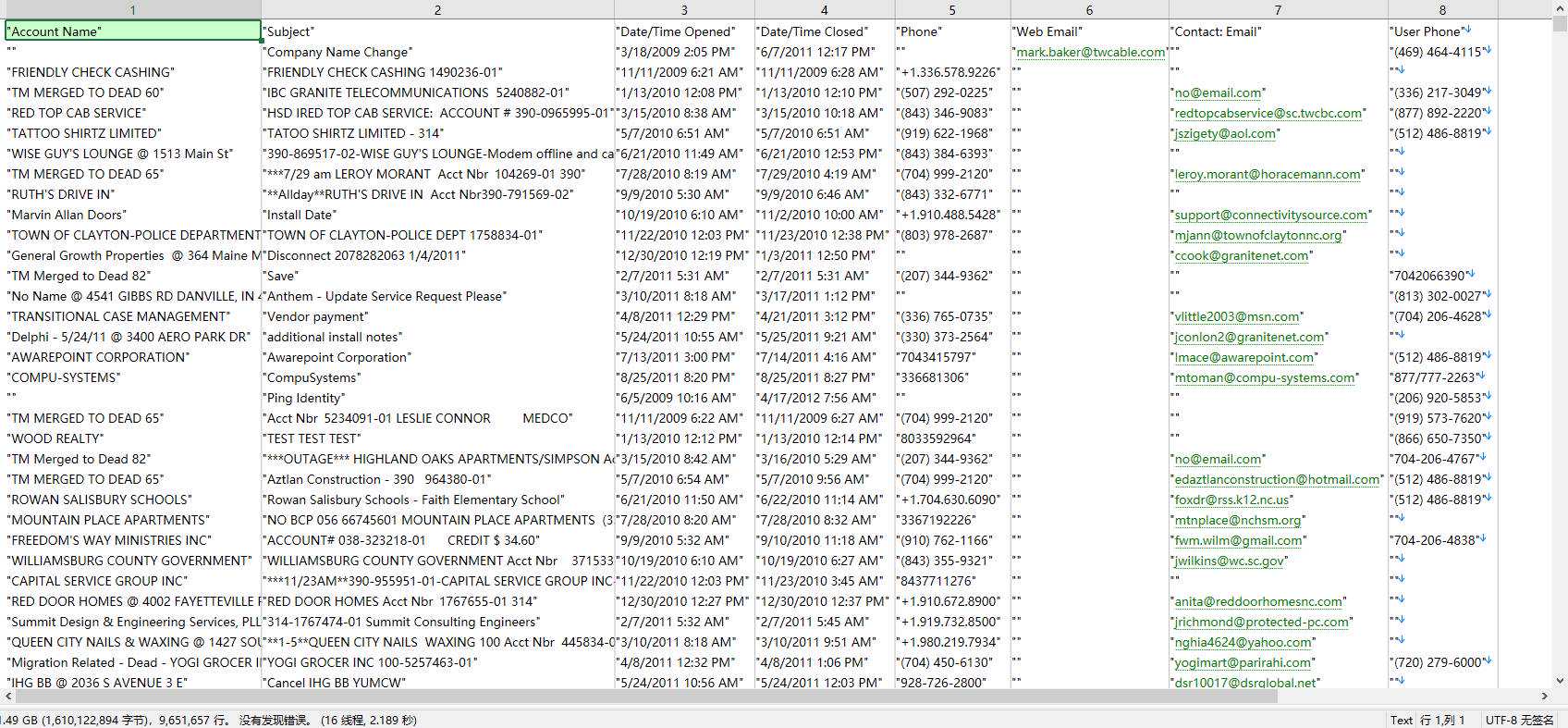The image size is (1568, 728).
Task: Click the "Marvin Allan Doors" account cell
Action: point(132,215)
